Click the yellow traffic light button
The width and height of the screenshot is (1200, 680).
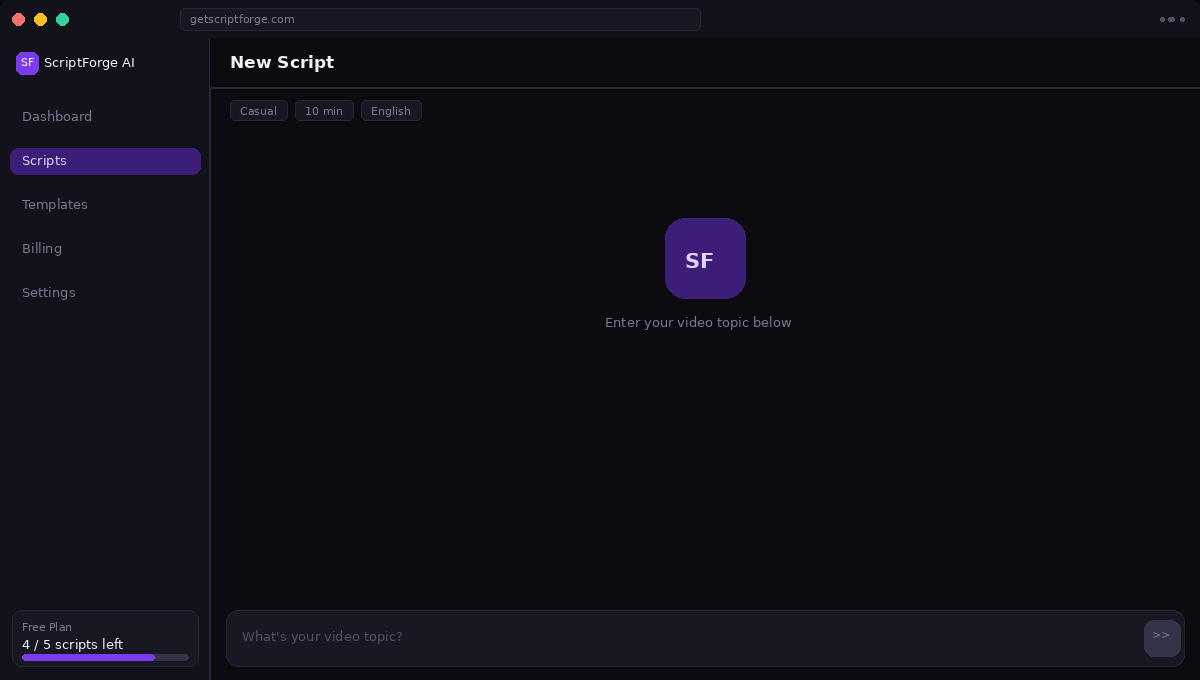[x=41, y=19]
